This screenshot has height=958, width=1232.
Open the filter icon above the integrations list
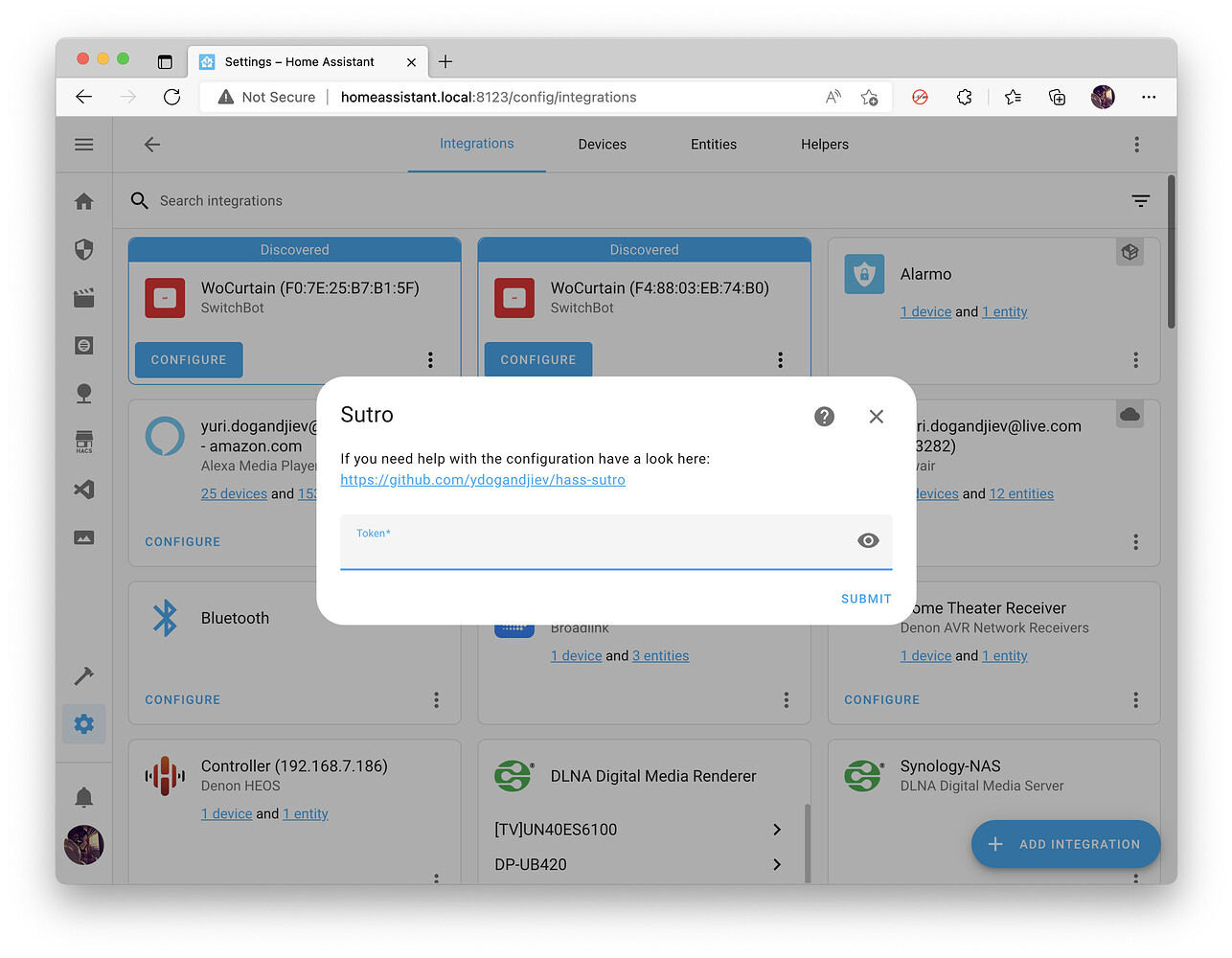pos(1140,200)
